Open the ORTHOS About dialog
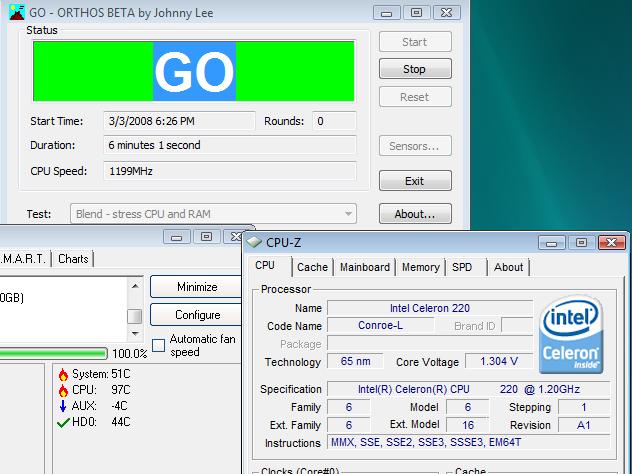This screenshot has height=474, width=632. 415,214
